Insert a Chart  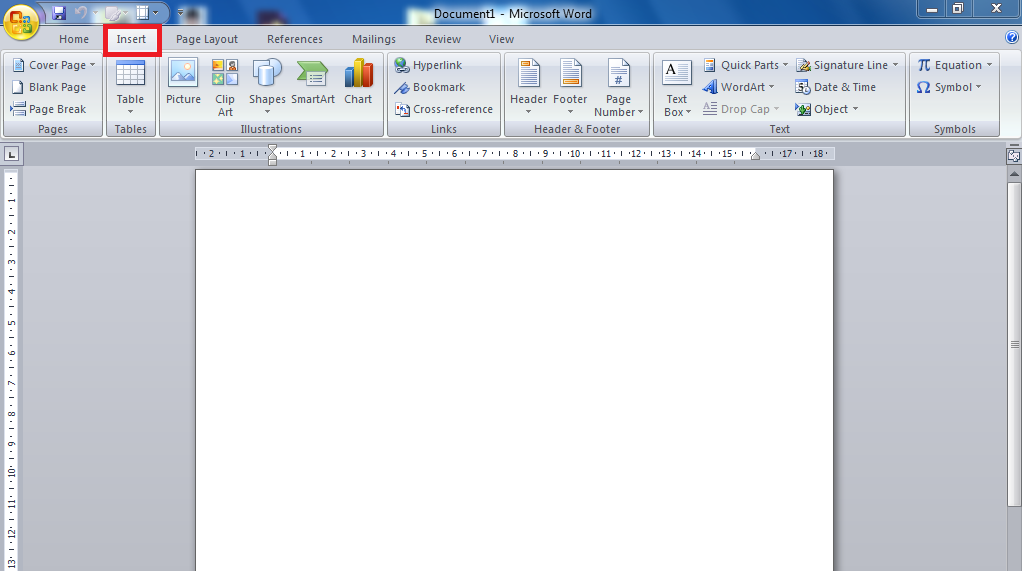point(358,81)
